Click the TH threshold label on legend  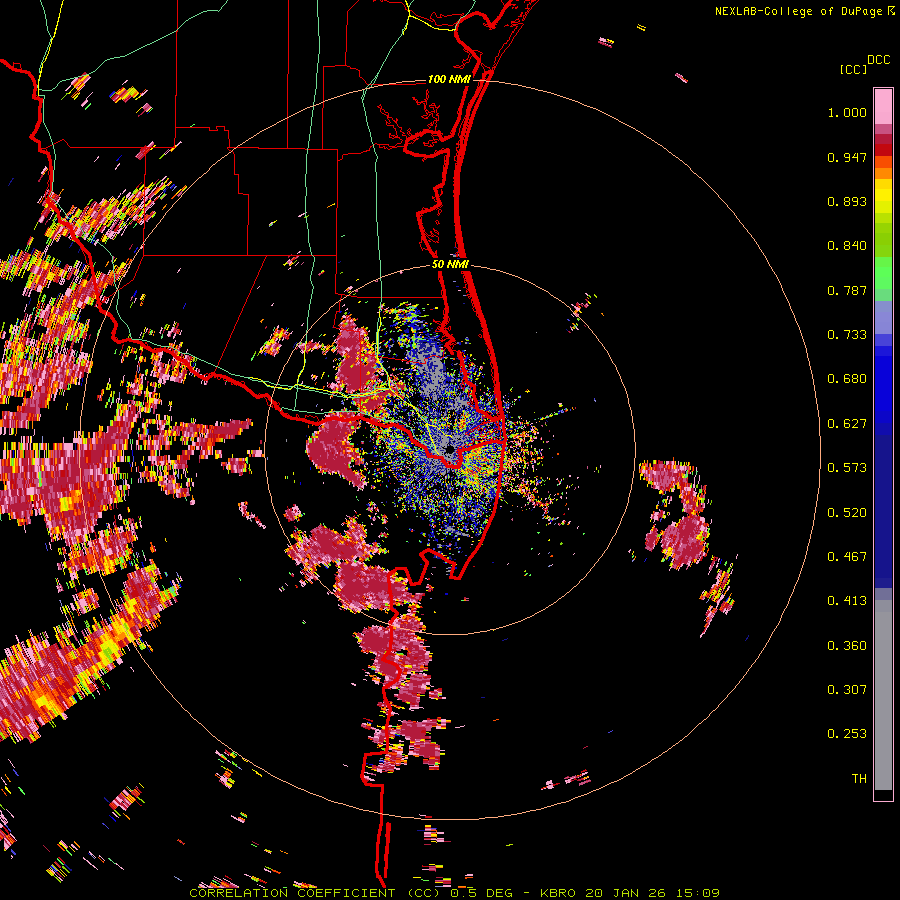click(x=859, y=779)
